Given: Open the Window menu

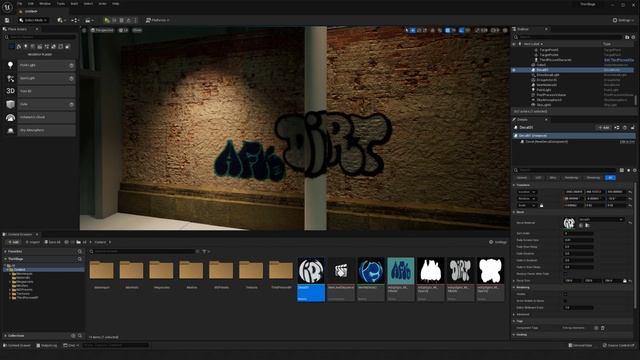Looking at the screenshot, I should click(45, 4).
